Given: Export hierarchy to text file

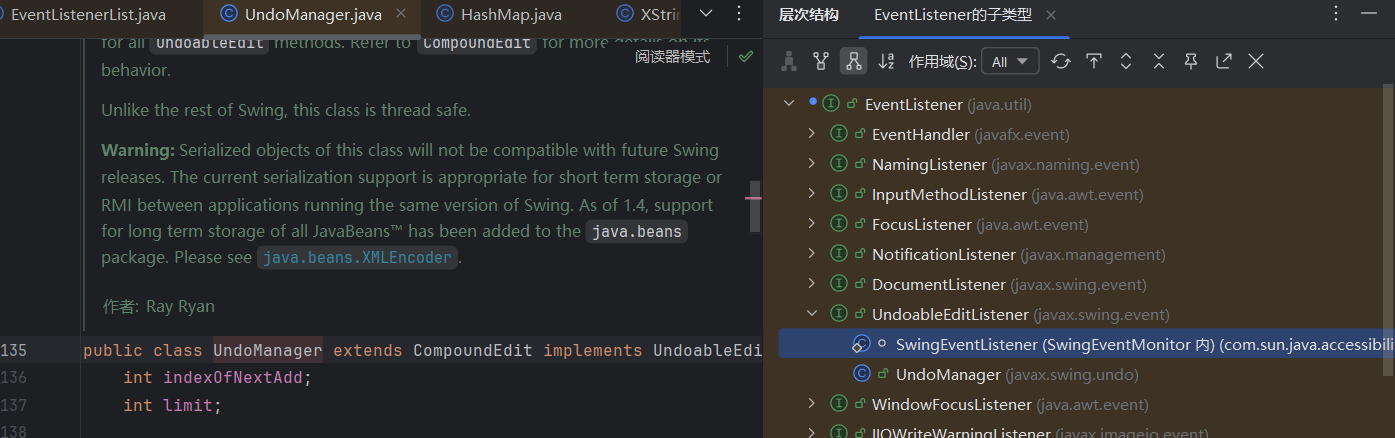Looking at the screenshot, I should click(x=1224, y=61).
